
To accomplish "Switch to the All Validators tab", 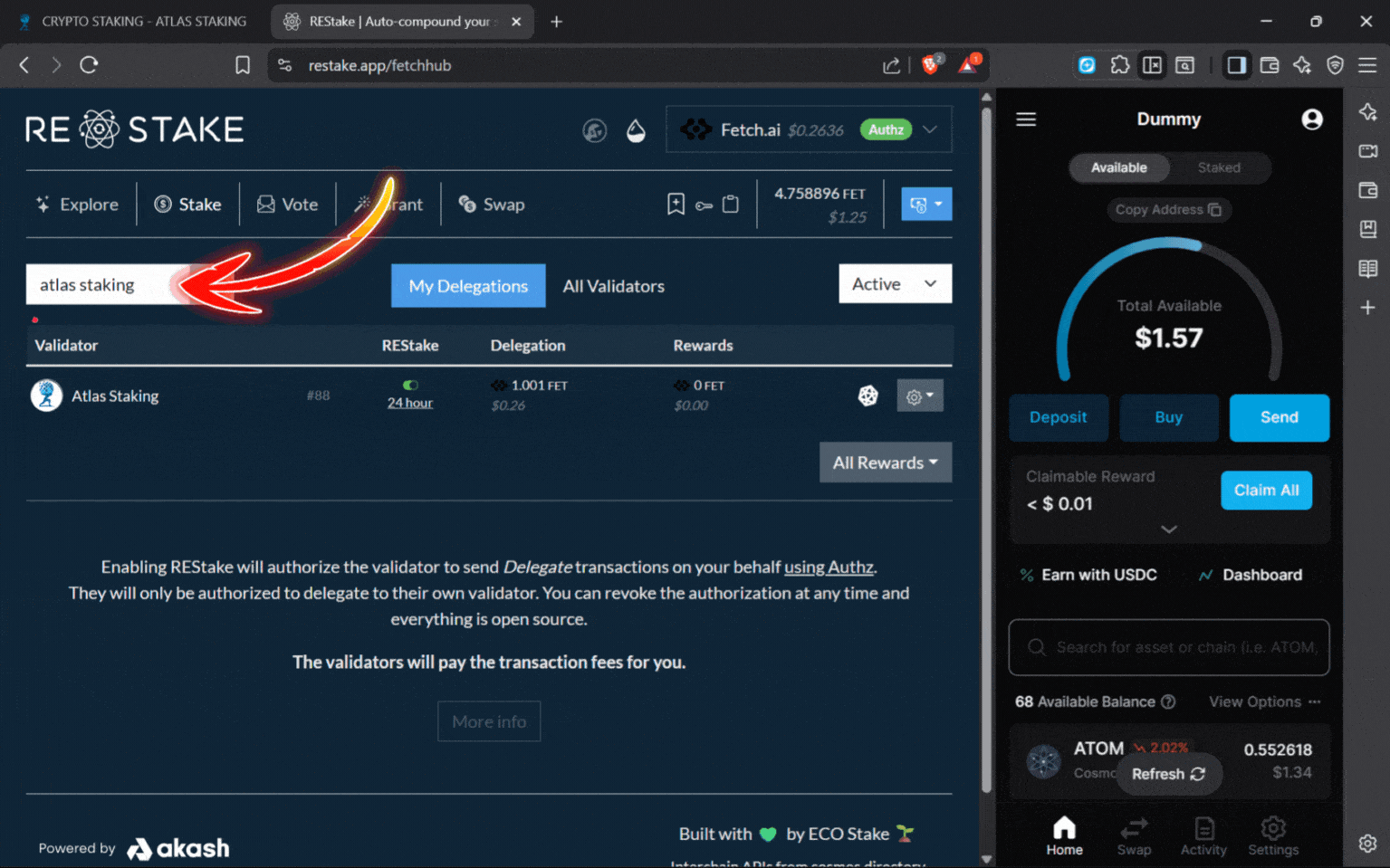I will [613, 286].
